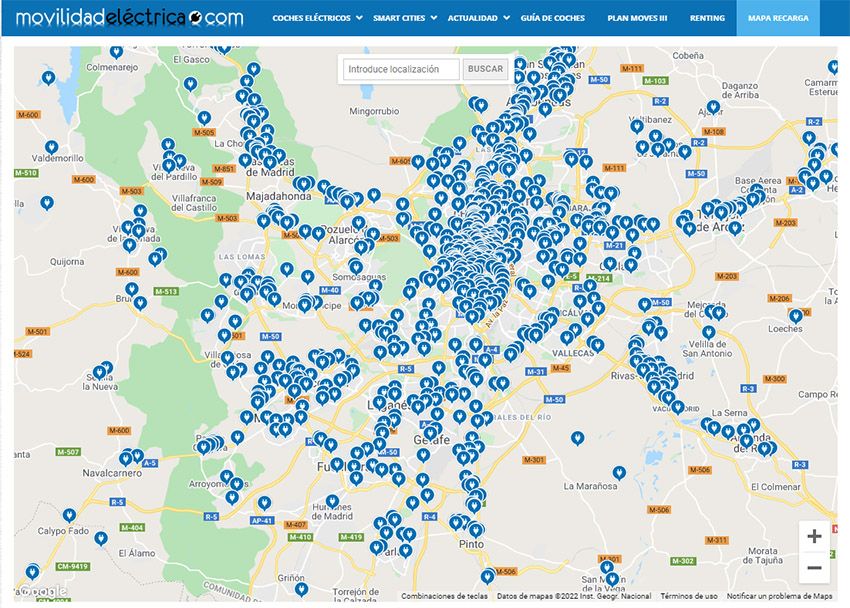
Task: Select charging pin beside Camarma de Esteruelas label
Action: [x=833, y=67]
